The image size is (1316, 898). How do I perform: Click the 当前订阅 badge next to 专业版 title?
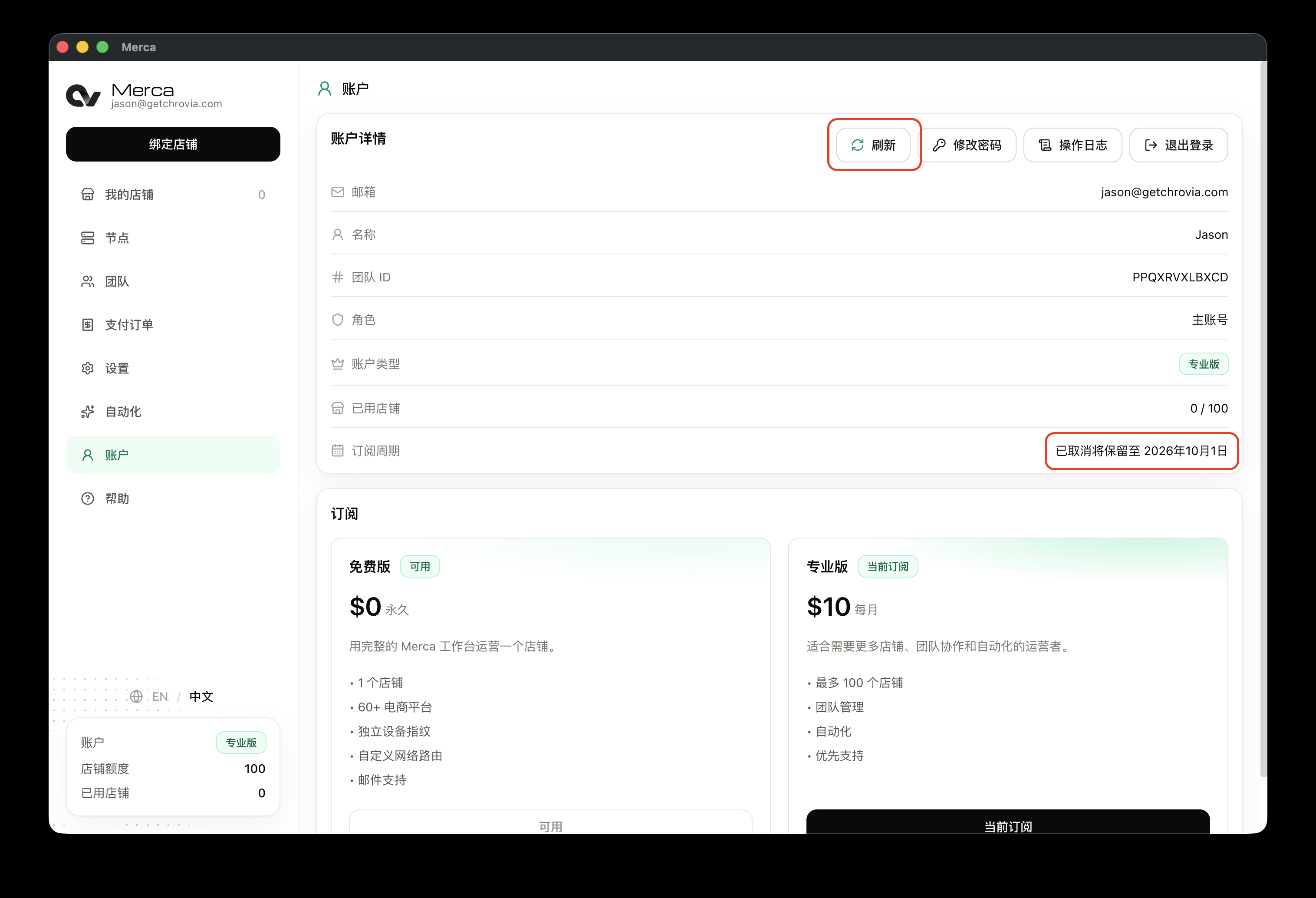(887, 567)
